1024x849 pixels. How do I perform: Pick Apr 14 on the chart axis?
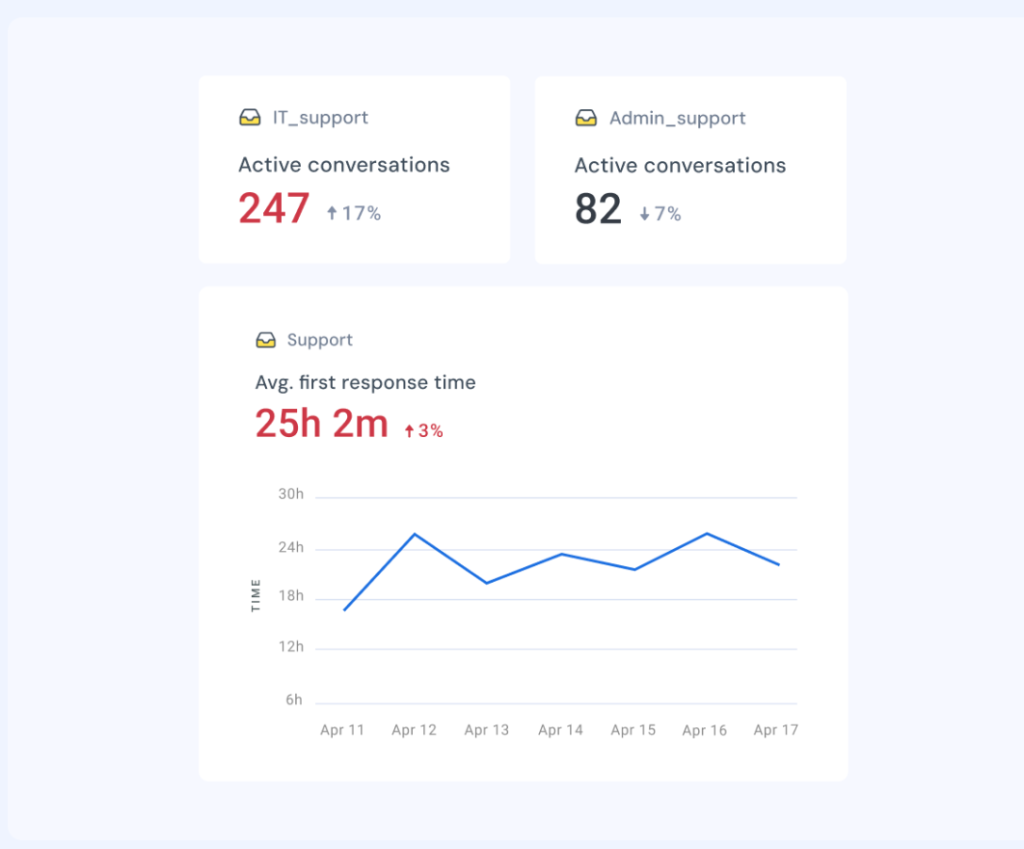[560, 730]
